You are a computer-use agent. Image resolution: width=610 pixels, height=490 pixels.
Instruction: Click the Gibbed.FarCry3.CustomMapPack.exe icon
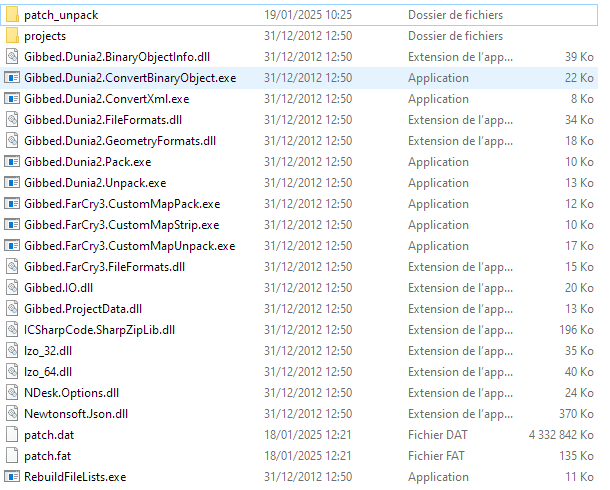coord(12,204)
